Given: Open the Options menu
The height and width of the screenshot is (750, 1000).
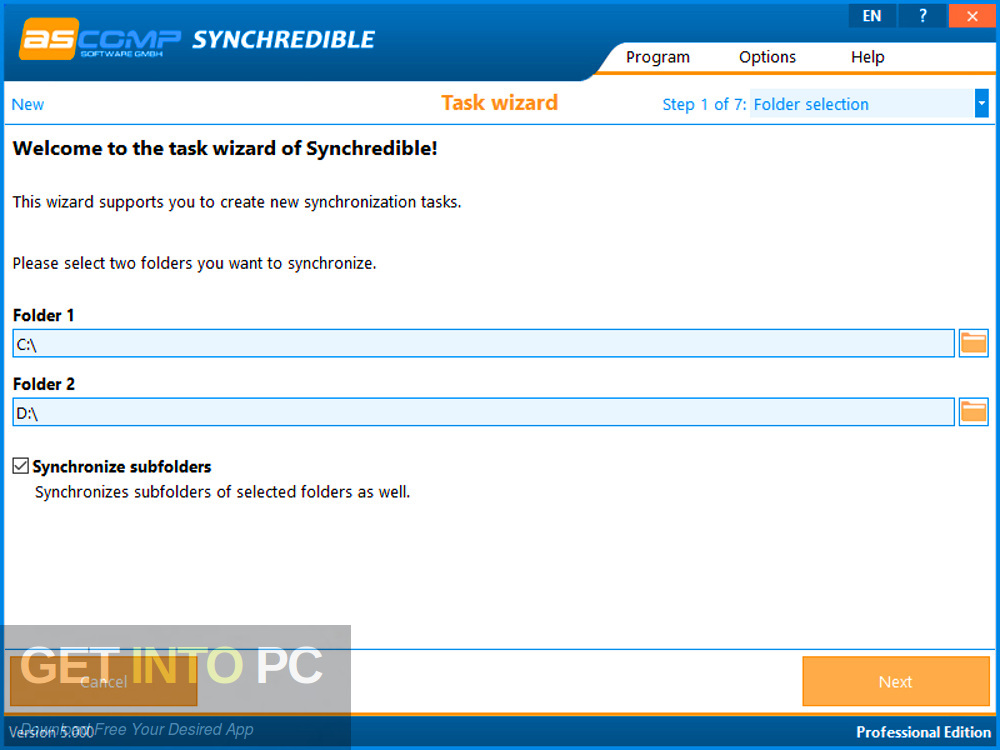Looking at the screenshot, I should click(x=767, y=57).
